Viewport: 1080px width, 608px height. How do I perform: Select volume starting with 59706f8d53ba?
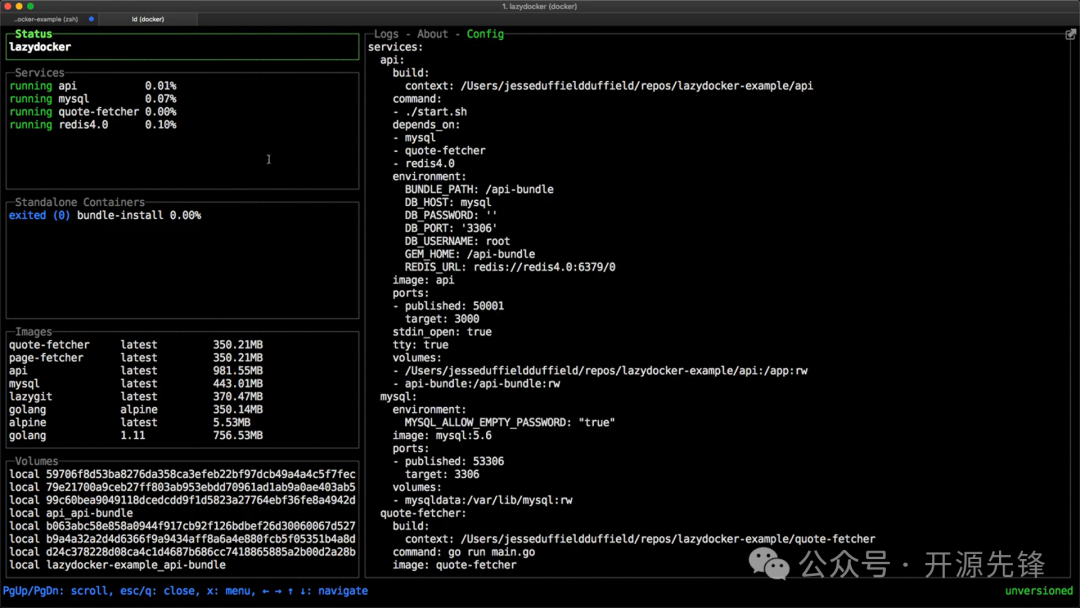[183, 474]
